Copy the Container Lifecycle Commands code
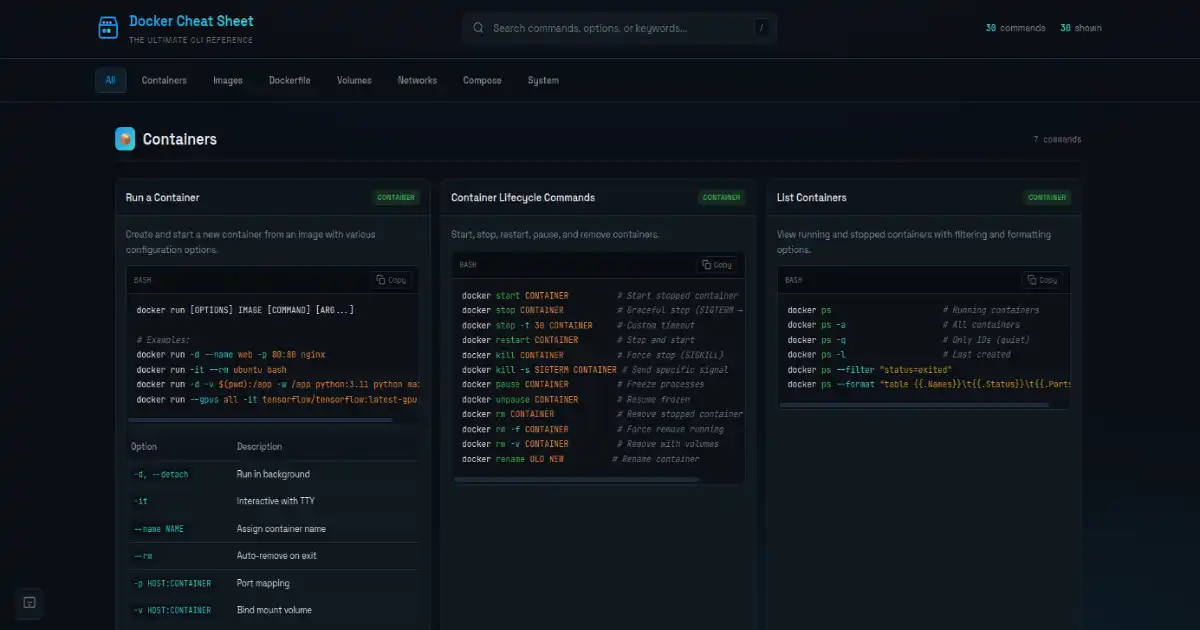Viewport: 1200px width, 630px height. click(717, 265)
